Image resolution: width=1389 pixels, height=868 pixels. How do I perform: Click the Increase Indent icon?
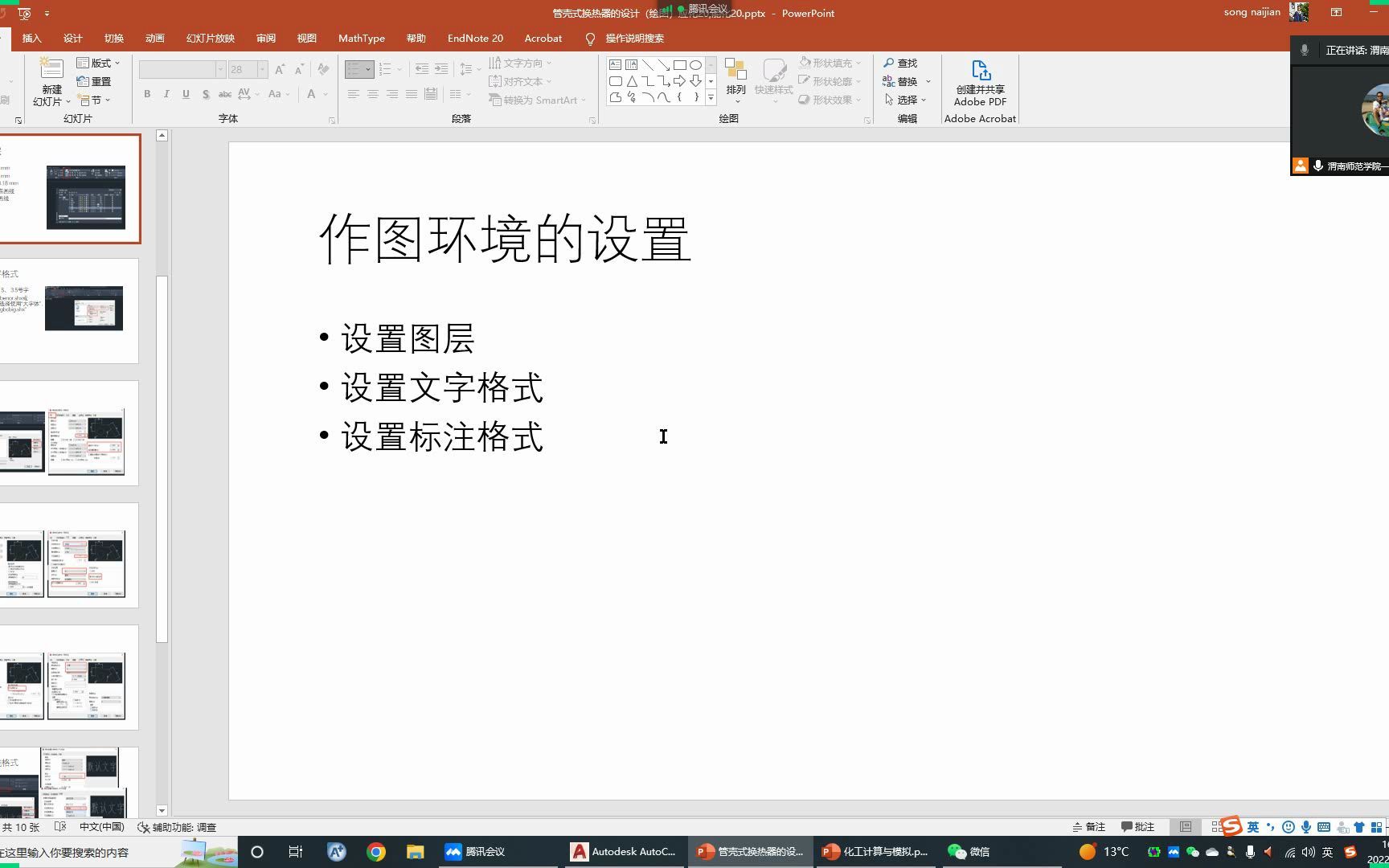(x=441, y=70)
